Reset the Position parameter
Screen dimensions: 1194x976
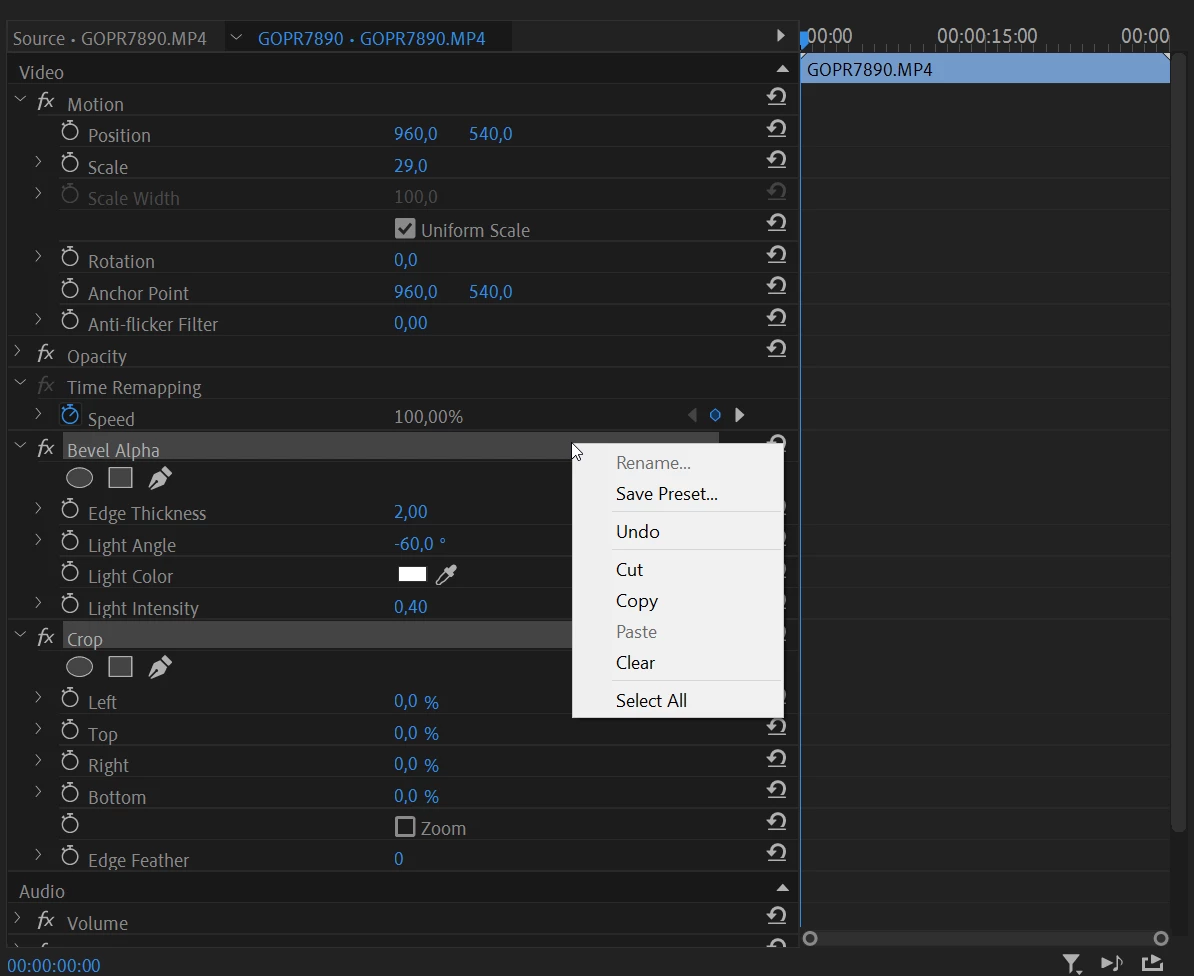click(x=776, y=129)
